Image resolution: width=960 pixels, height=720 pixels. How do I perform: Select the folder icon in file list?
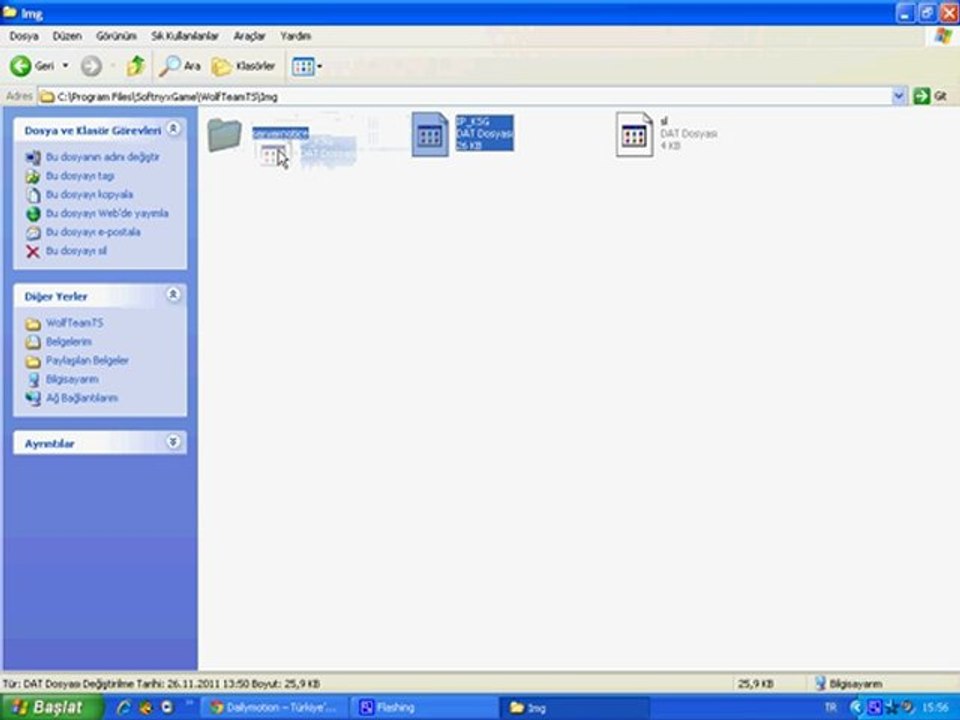point(224,134)
